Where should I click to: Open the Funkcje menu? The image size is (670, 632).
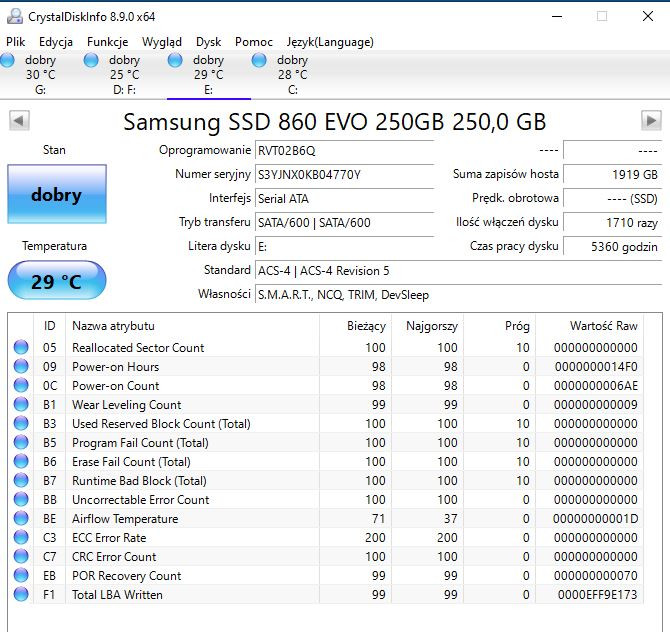click(x=107, y=42)
